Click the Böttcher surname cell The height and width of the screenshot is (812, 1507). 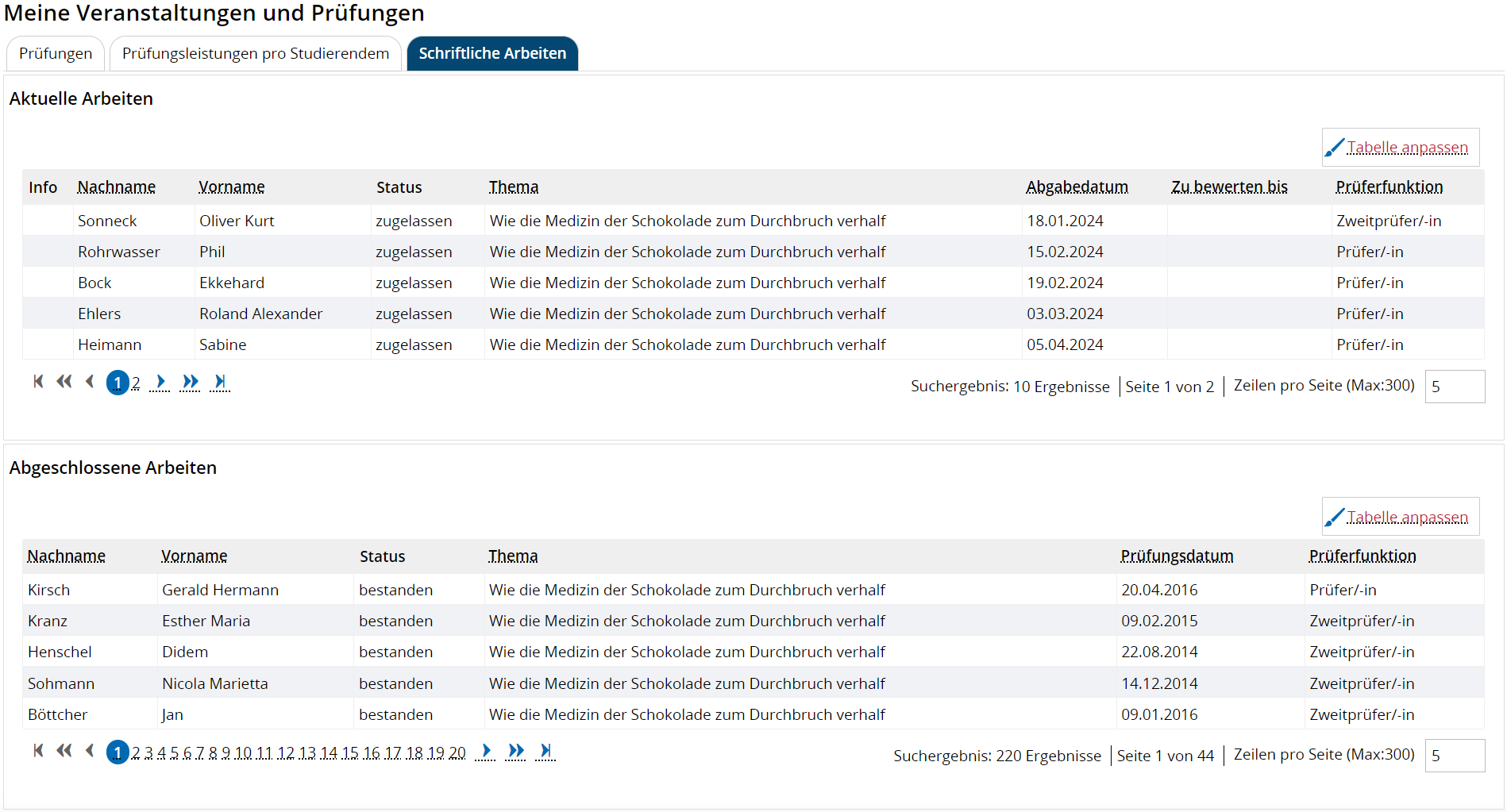(x=57, y=715)
